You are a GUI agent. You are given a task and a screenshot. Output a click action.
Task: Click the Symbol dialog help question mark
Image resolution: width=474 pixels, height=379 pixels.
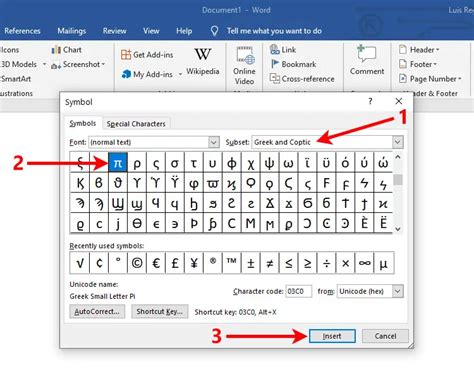click(370, 101)
